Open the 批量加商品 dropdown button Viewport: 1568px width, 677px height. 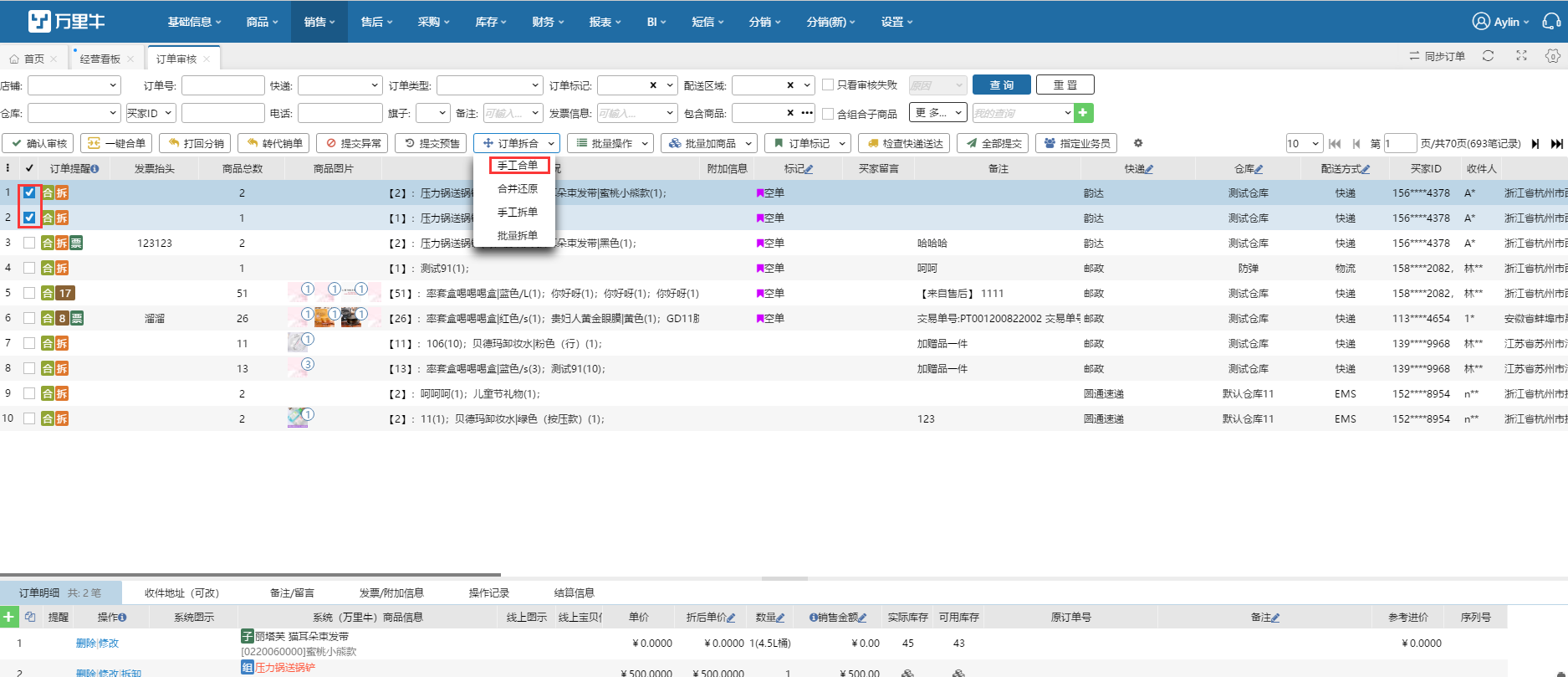tap(709, 143)
